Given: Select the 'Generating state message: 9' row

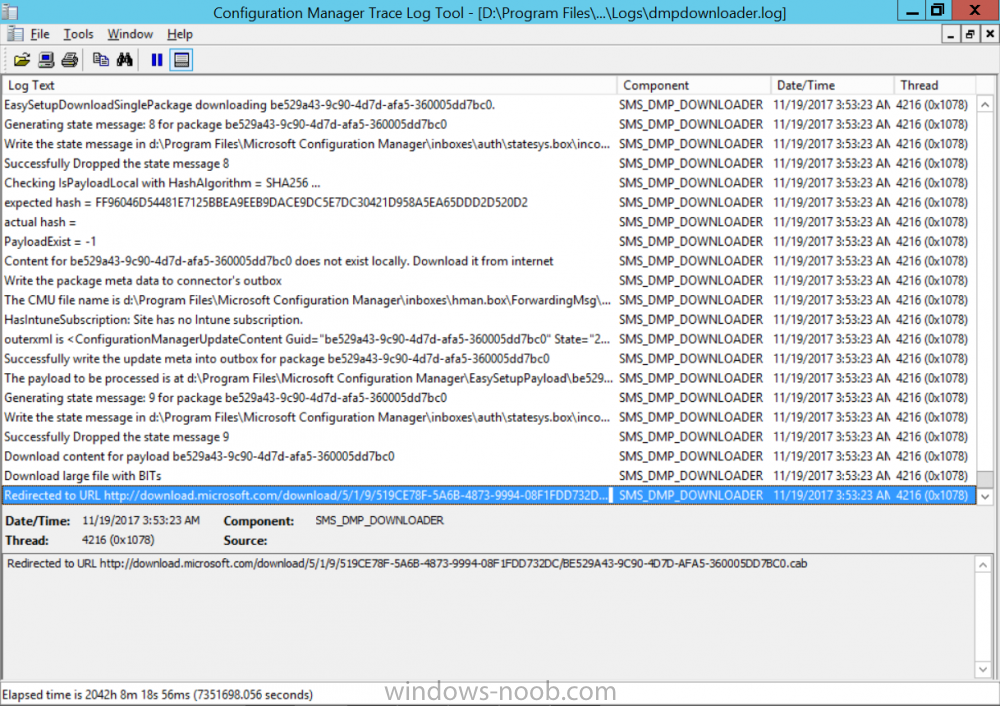Looking at the screenshot, I should point(489,398).
